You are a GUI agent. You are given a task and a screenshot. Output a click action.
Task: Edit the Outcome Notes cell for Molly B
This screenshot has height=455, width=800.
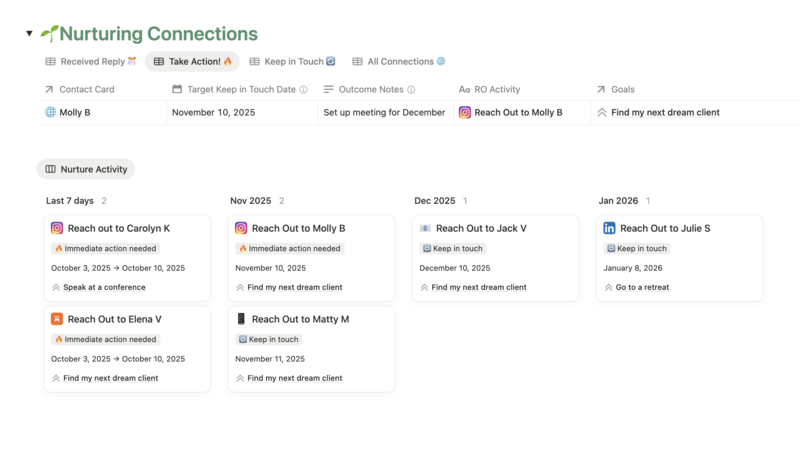(384, 113)
